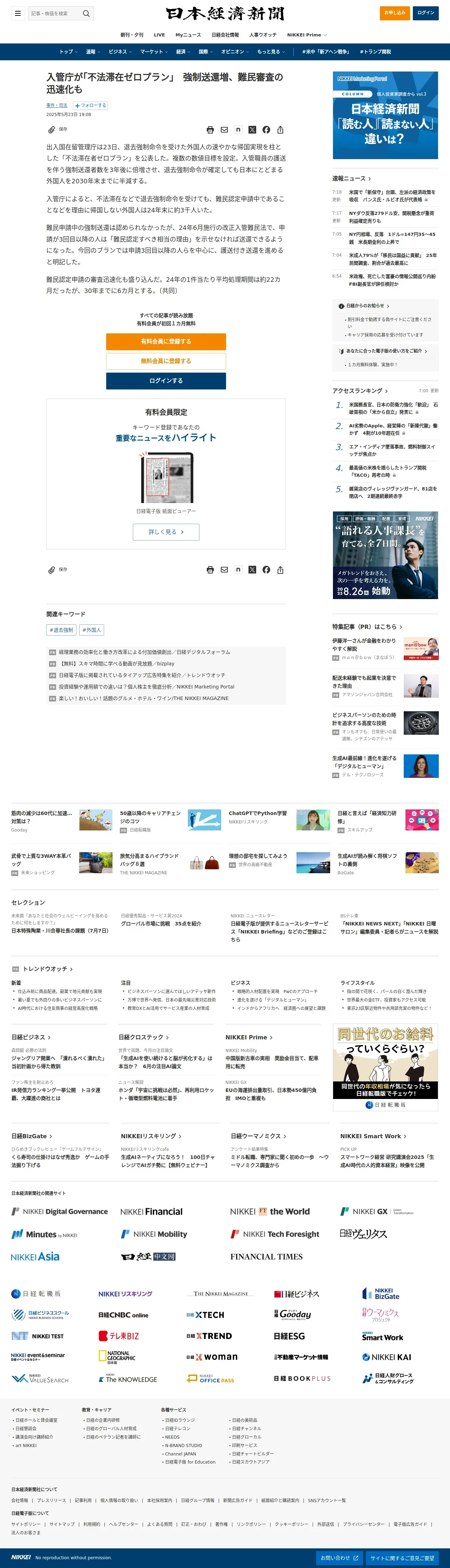Expand the トップ navigation dropdown
This screenshot has width=450, height=1568.
coord(68,52)
